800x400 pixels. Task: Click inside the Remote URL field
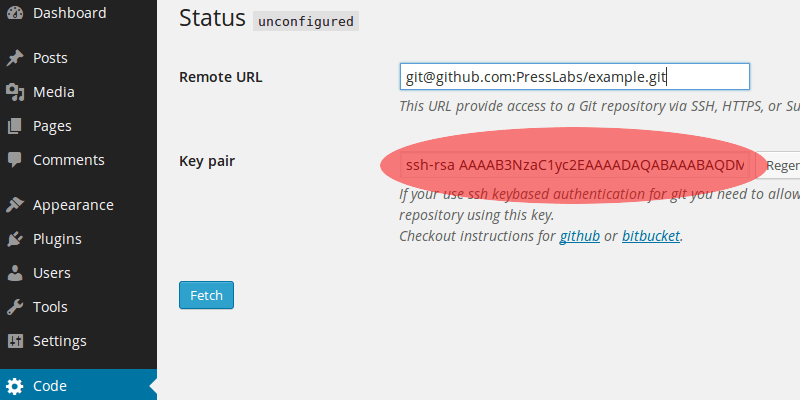click(574, 77)
